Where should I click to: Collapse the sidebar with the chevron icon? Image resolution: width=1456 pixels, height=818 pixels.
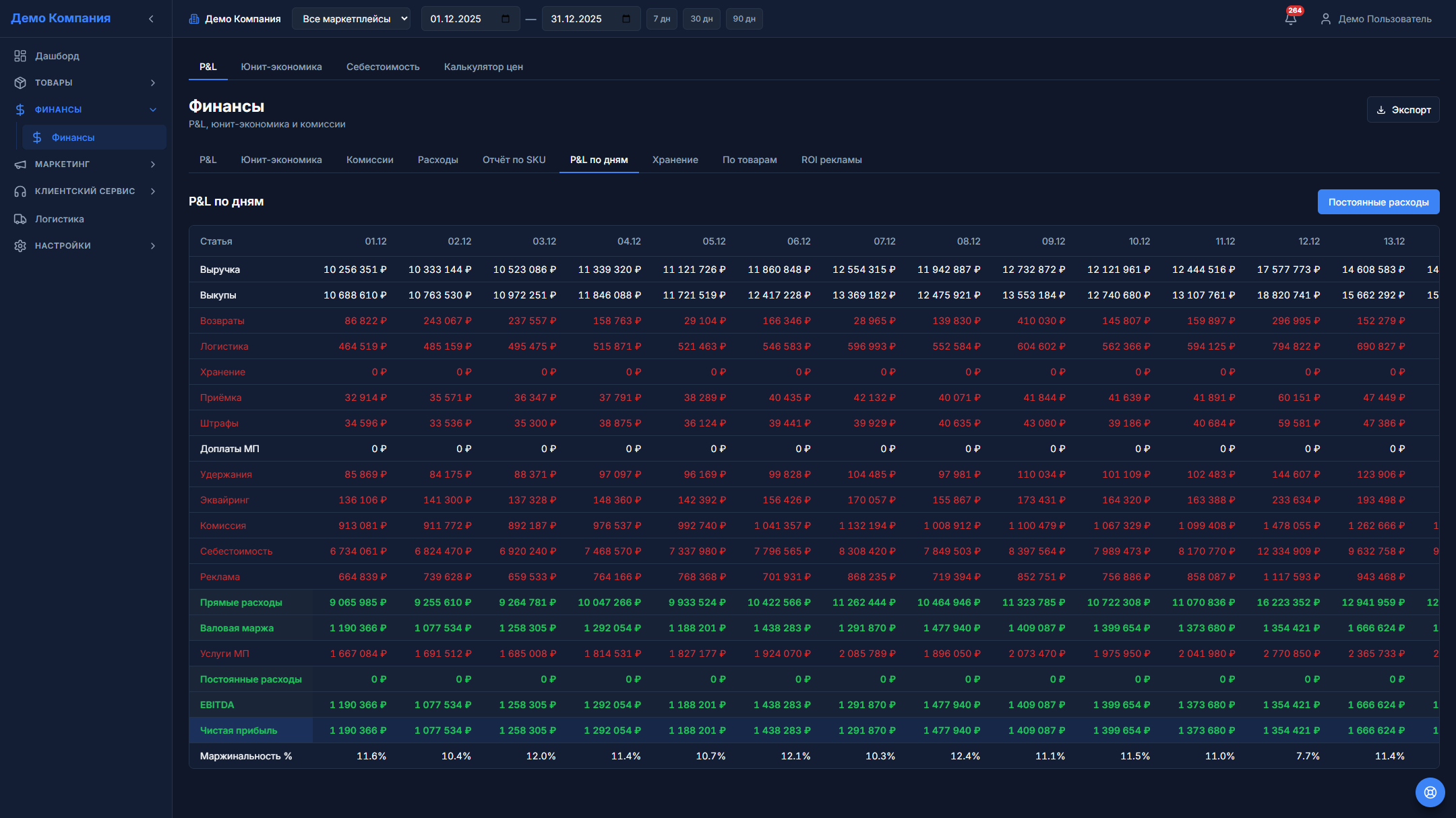click(x=151, y=19)
